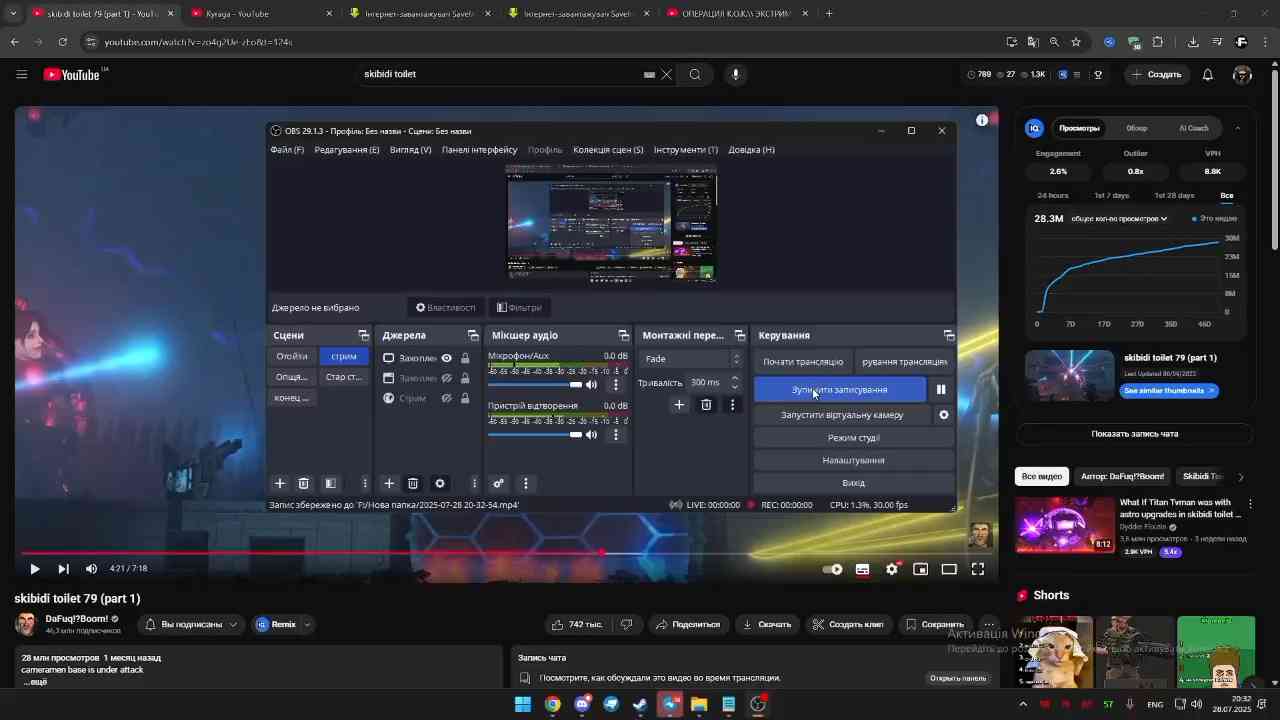Enable theater mode in the video player
This screenshot has height=720, width=1280.
948,568
